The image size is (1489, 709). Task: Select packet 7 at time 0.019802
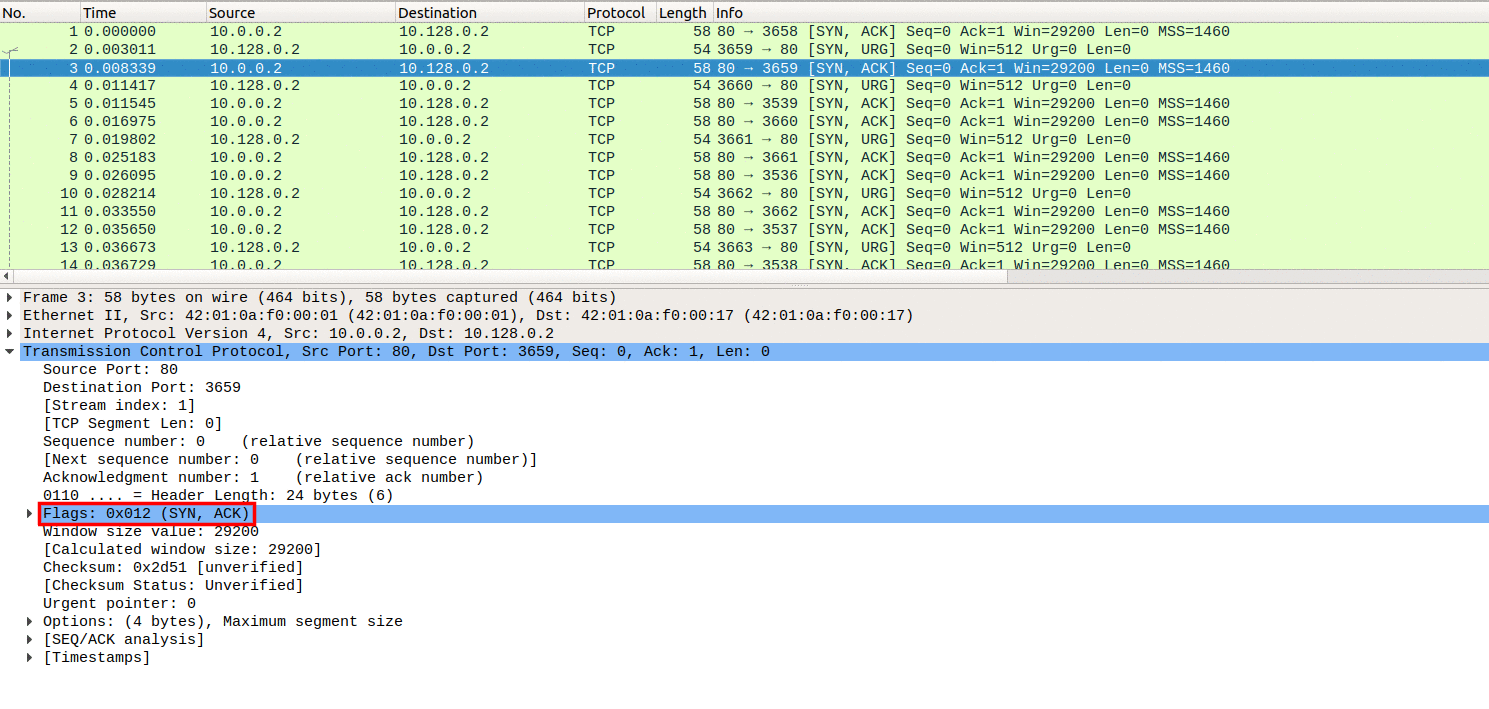tap(744, 140)
